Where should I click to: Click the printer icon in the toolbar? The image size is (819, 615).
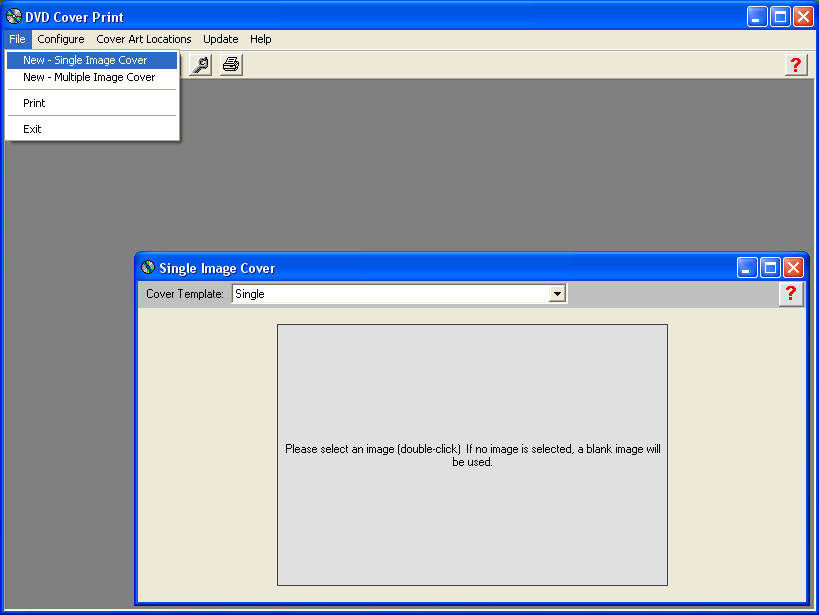coord(231,65)
